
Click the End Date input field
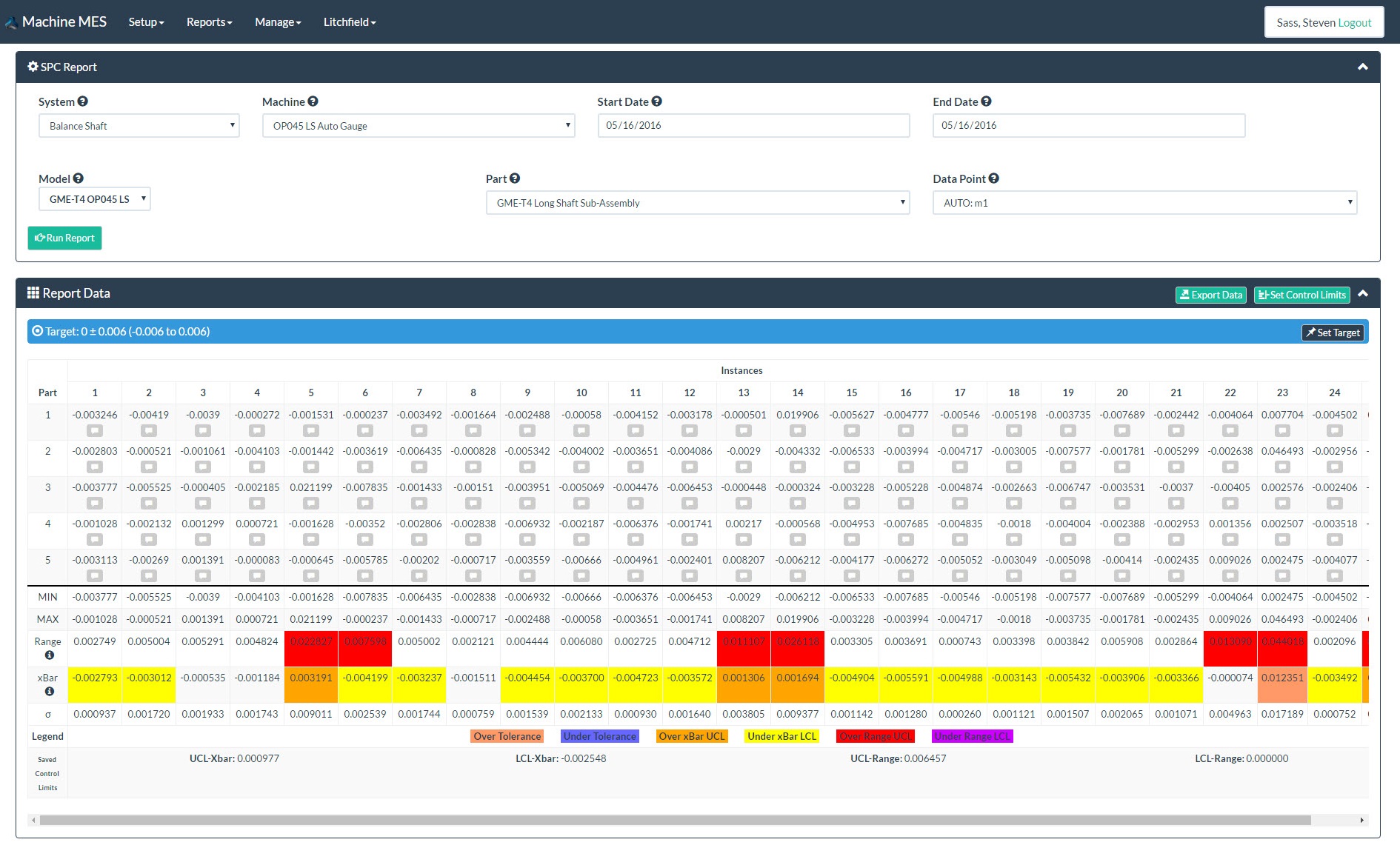pos(1088,125)
